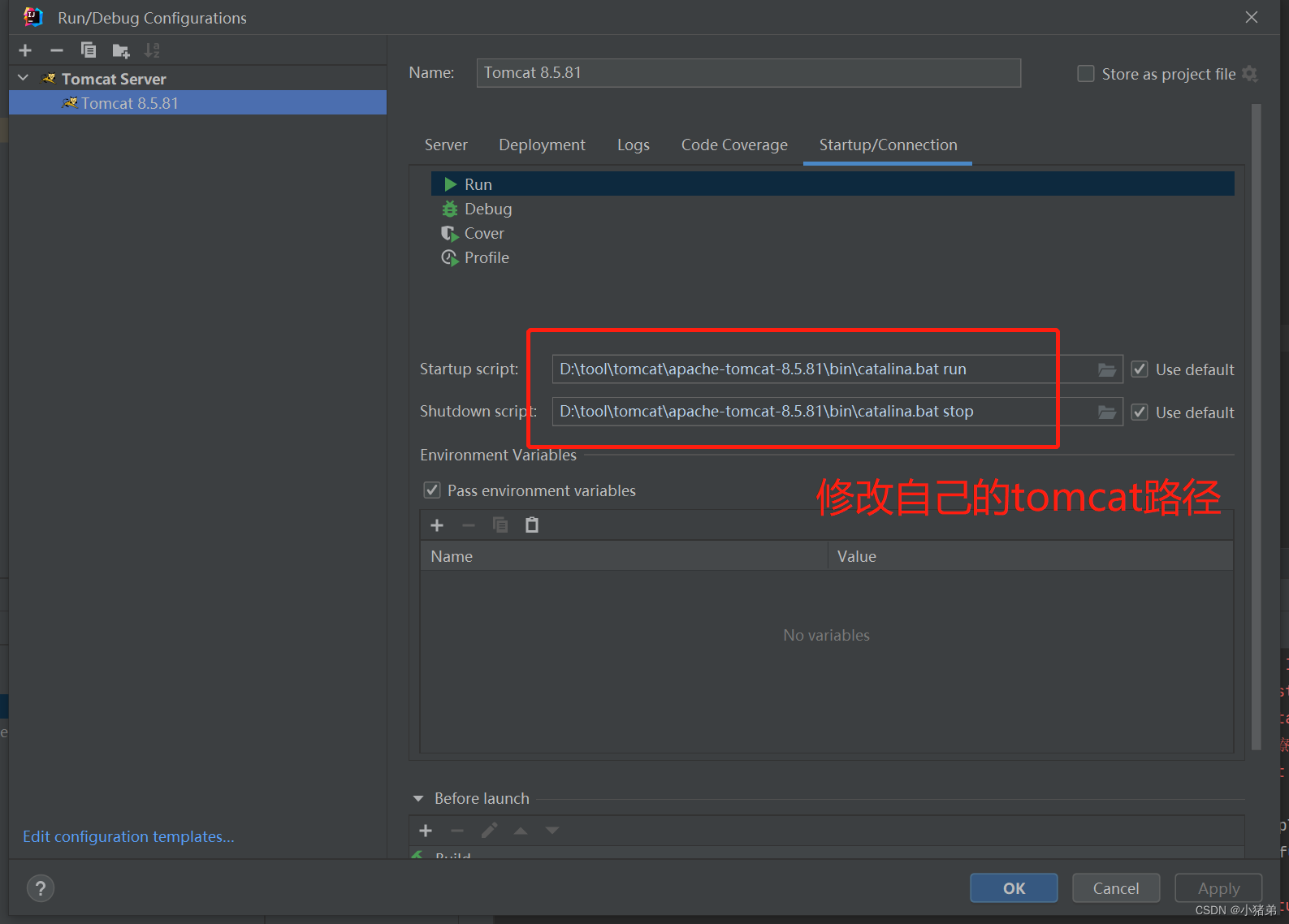Remove environment variable minus icon
The height and width of the screenshot is (924, 1289).
[x=469, y=525]
